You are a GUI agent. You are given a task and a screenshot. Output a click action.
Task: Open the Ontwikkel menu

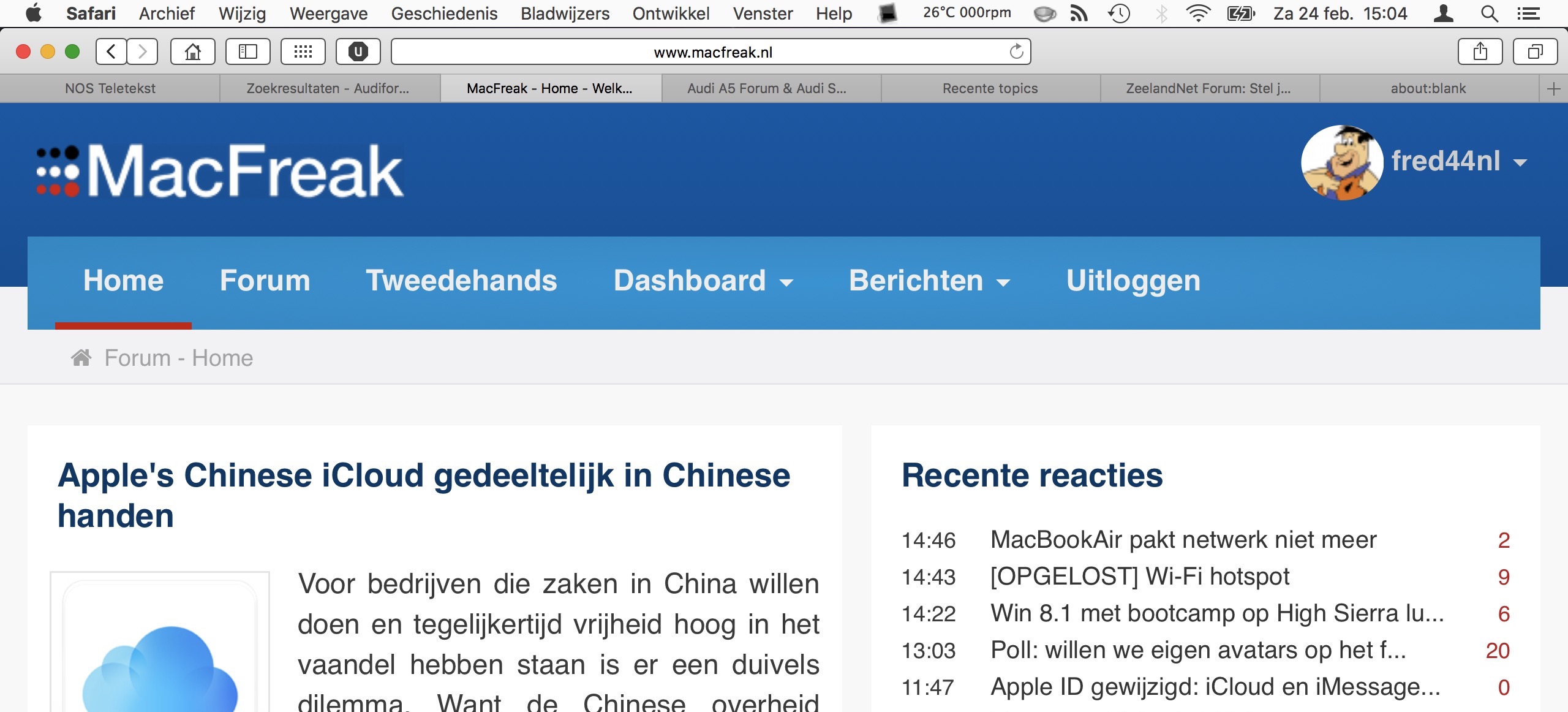[x=671, y=13]
